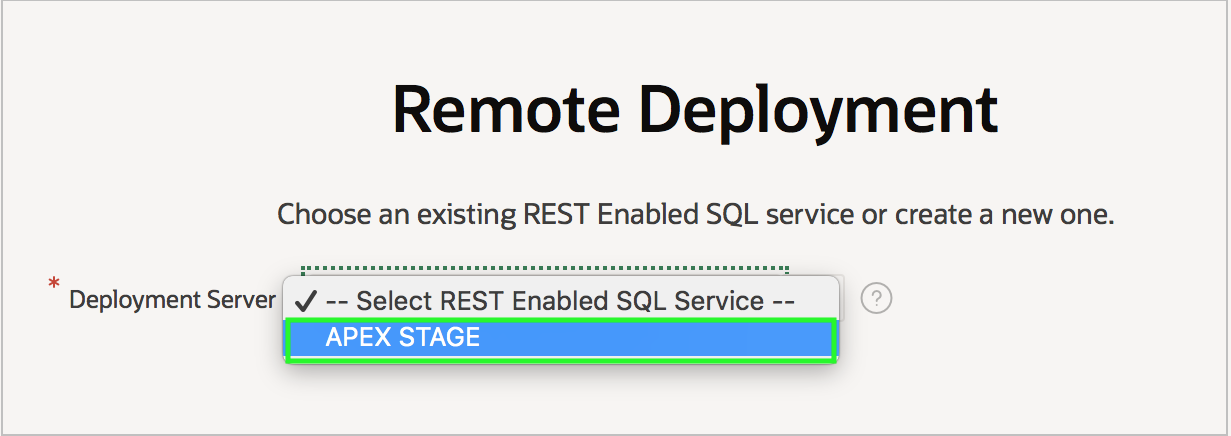Pick the highlighted APEX STAGE entry

(560, 339)
